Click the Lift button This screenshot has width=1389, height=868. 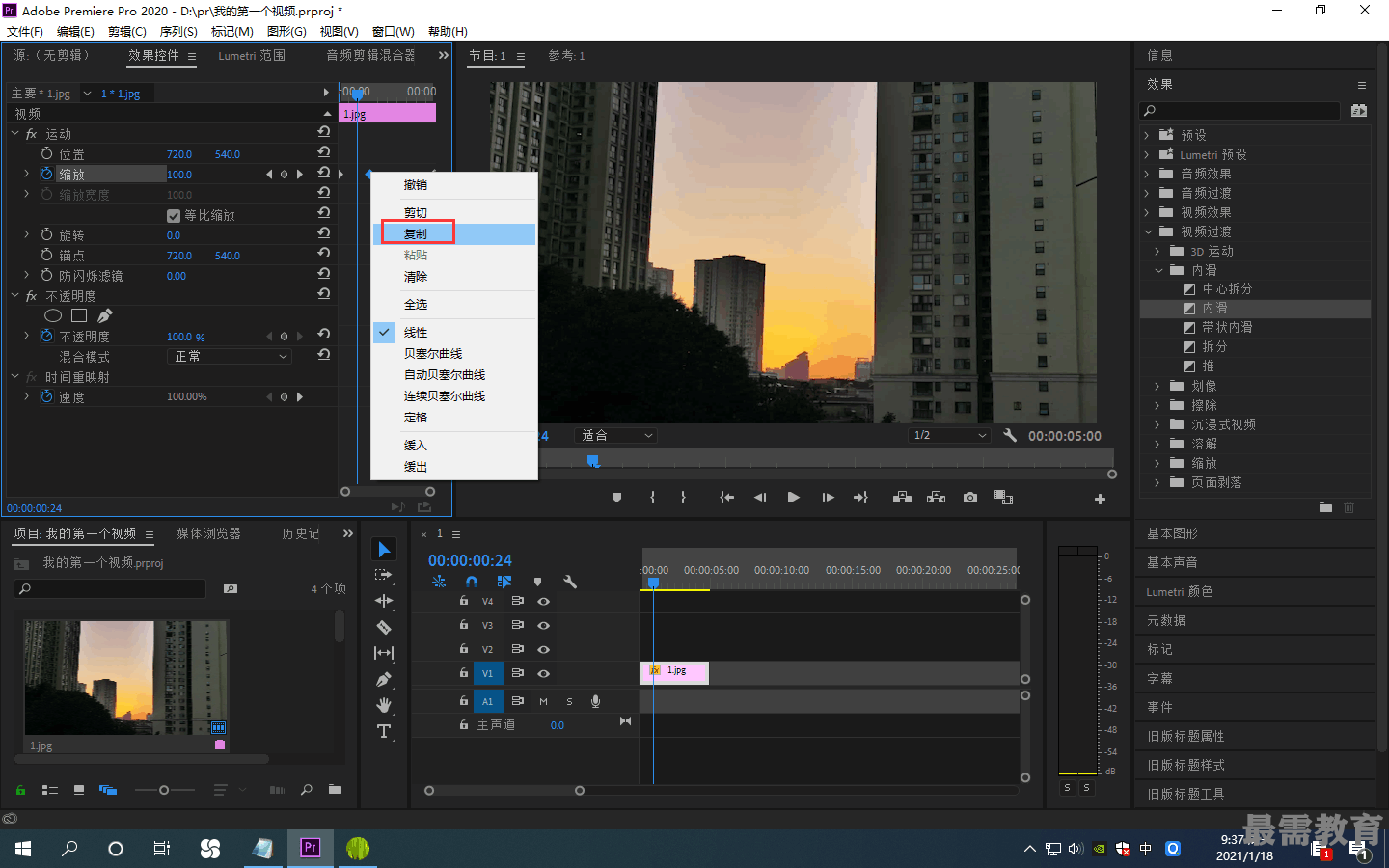point(903,498)
